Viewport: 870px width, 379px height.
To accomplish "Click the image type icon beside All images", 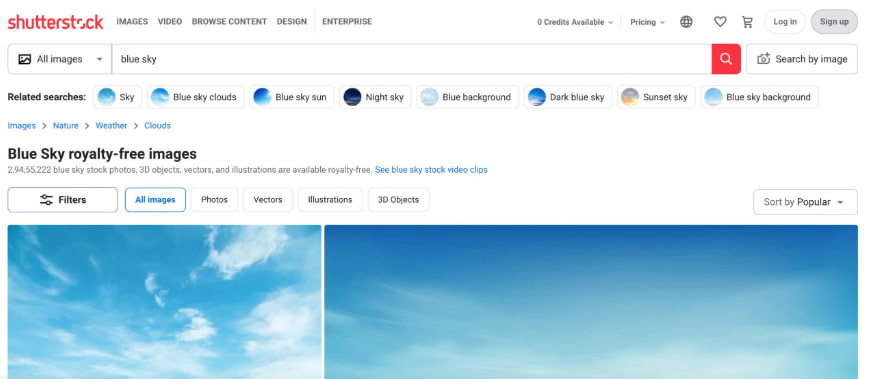I will 24,59.
